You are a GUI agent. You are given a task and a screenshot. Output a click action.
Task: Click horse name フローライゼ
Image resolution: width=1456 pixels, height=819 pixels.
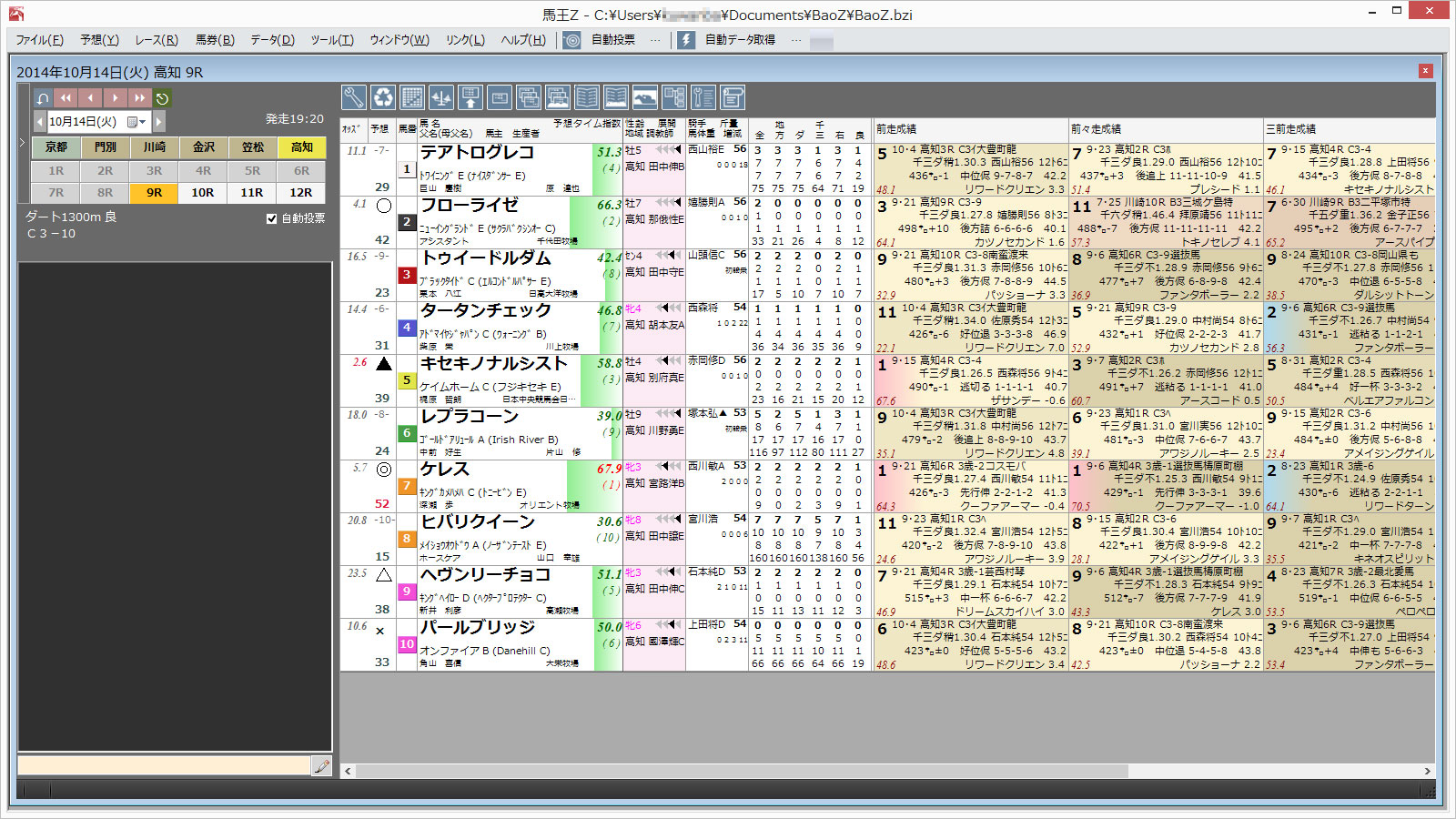470,206
